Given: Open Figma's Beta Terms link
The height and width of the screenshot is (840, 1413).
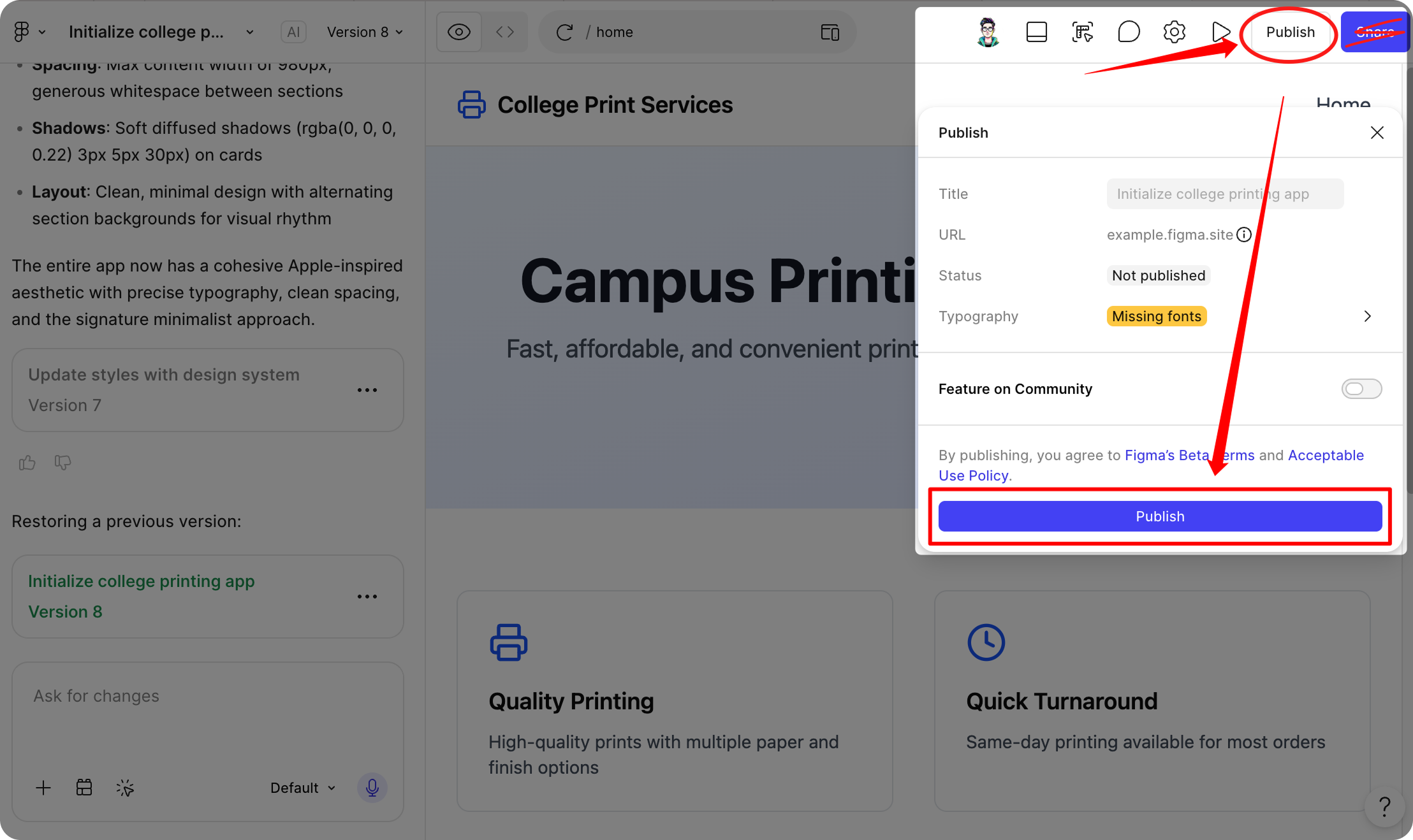Looking at the screenshot, I should coord(1189,455).
